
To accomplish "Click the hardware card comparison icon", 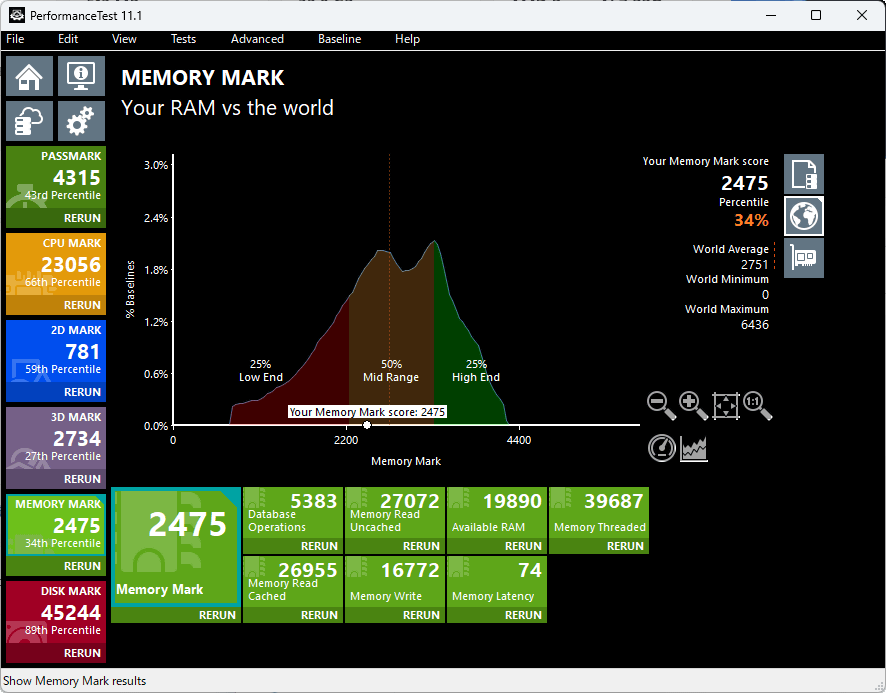I will point(803,257).
